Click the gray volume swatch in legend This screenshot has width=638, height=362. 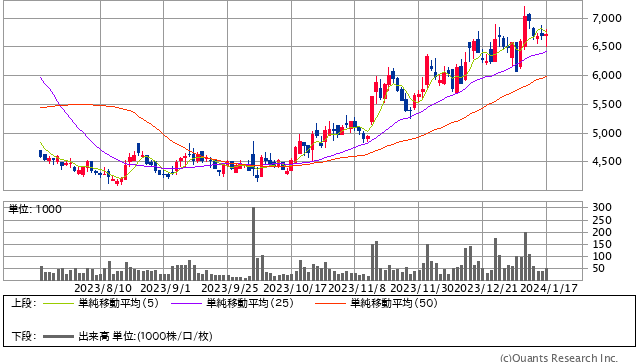[58, 336]
